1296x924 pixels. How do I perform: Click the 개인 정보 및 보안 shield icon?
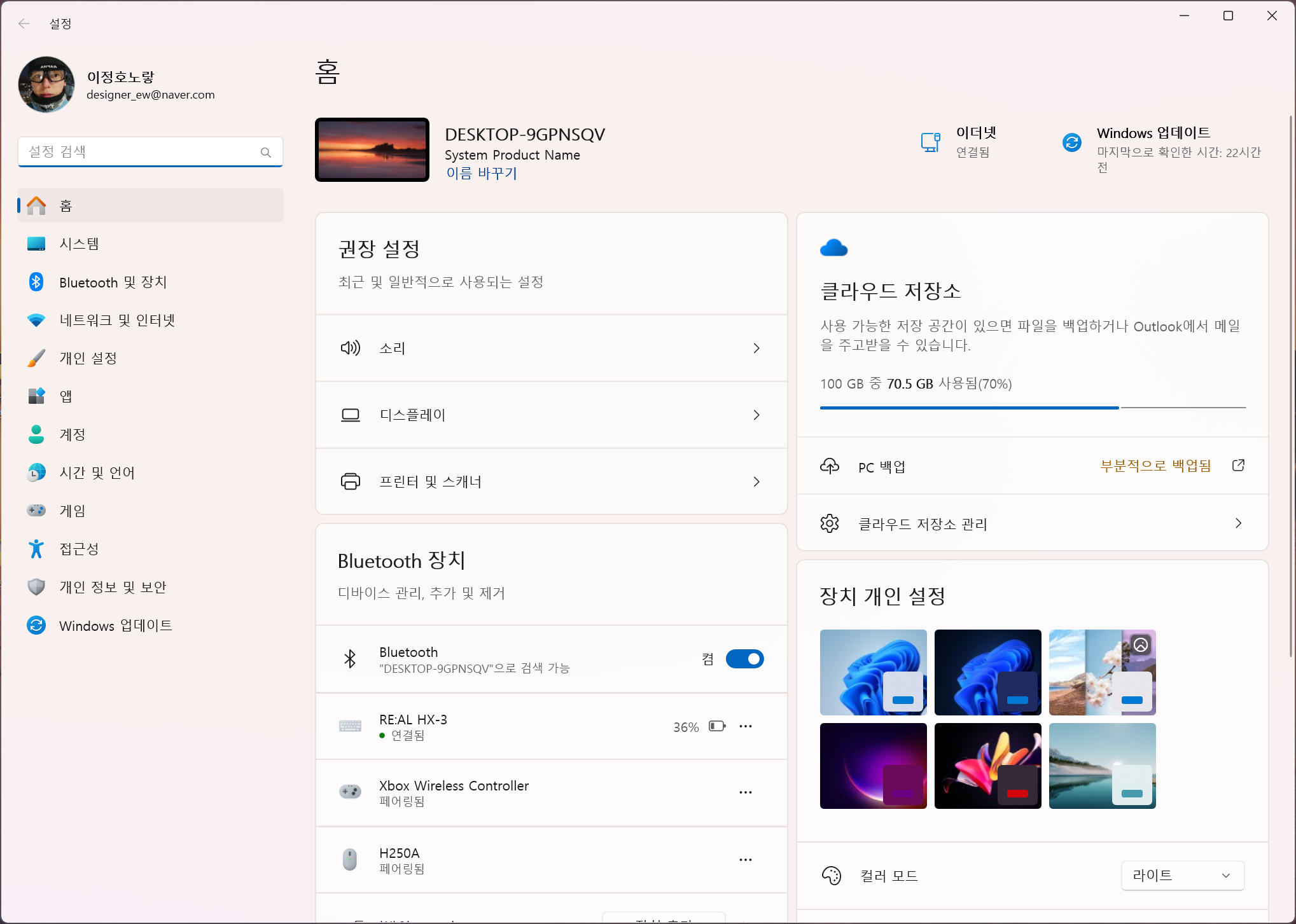(36, 586)
